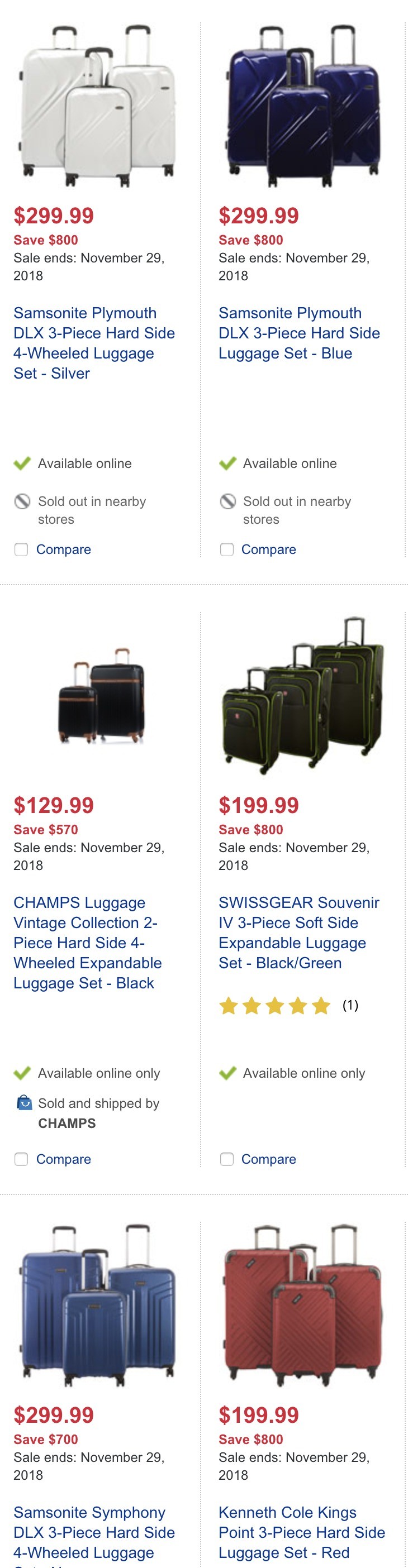View the SWISSGEAR black and green luggage image
This screenshot has height=1568, width=408.
(303, 696)
